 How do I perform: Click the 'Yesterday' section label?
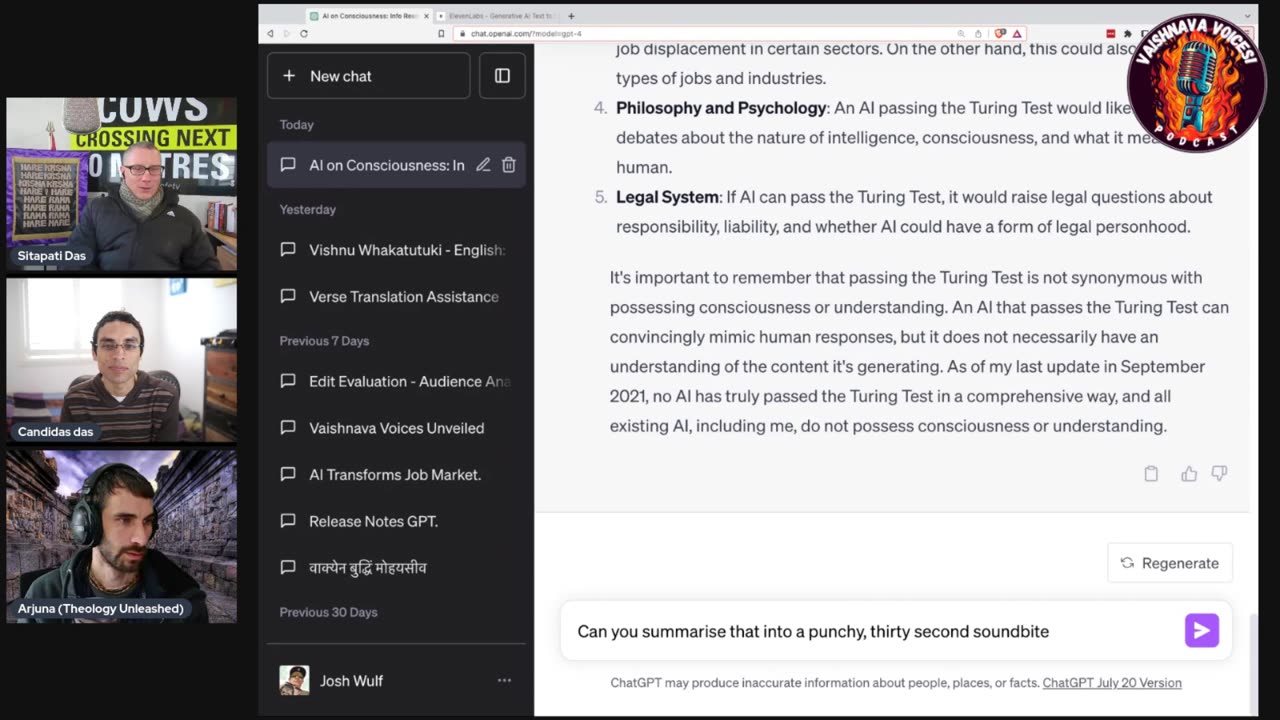click(x=307, y=209)
